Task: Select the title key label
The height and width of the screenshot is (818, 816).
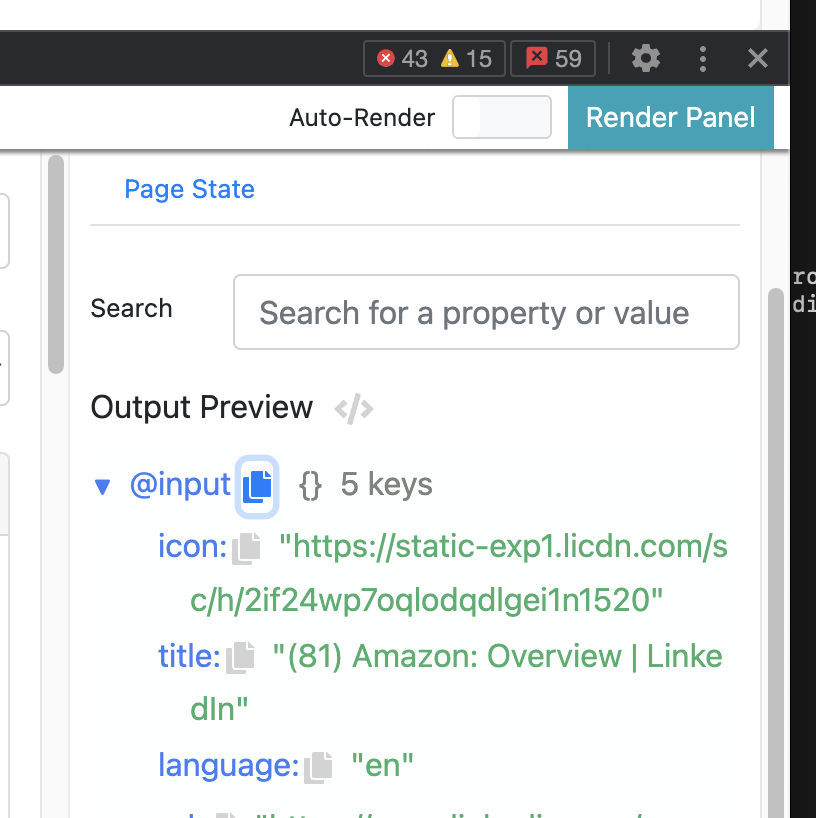Action: point(189,656)
